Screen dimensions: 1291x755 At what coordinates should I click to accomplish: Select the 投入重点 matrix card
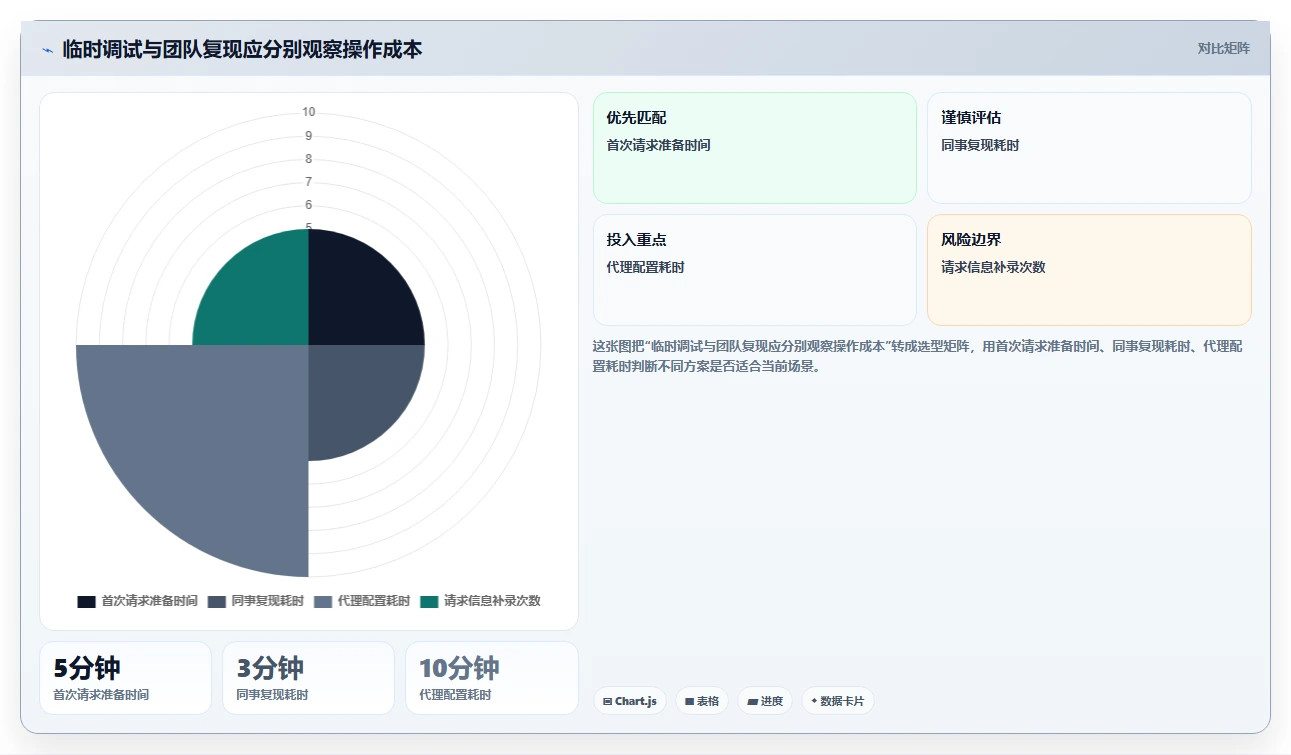point(755,270)
